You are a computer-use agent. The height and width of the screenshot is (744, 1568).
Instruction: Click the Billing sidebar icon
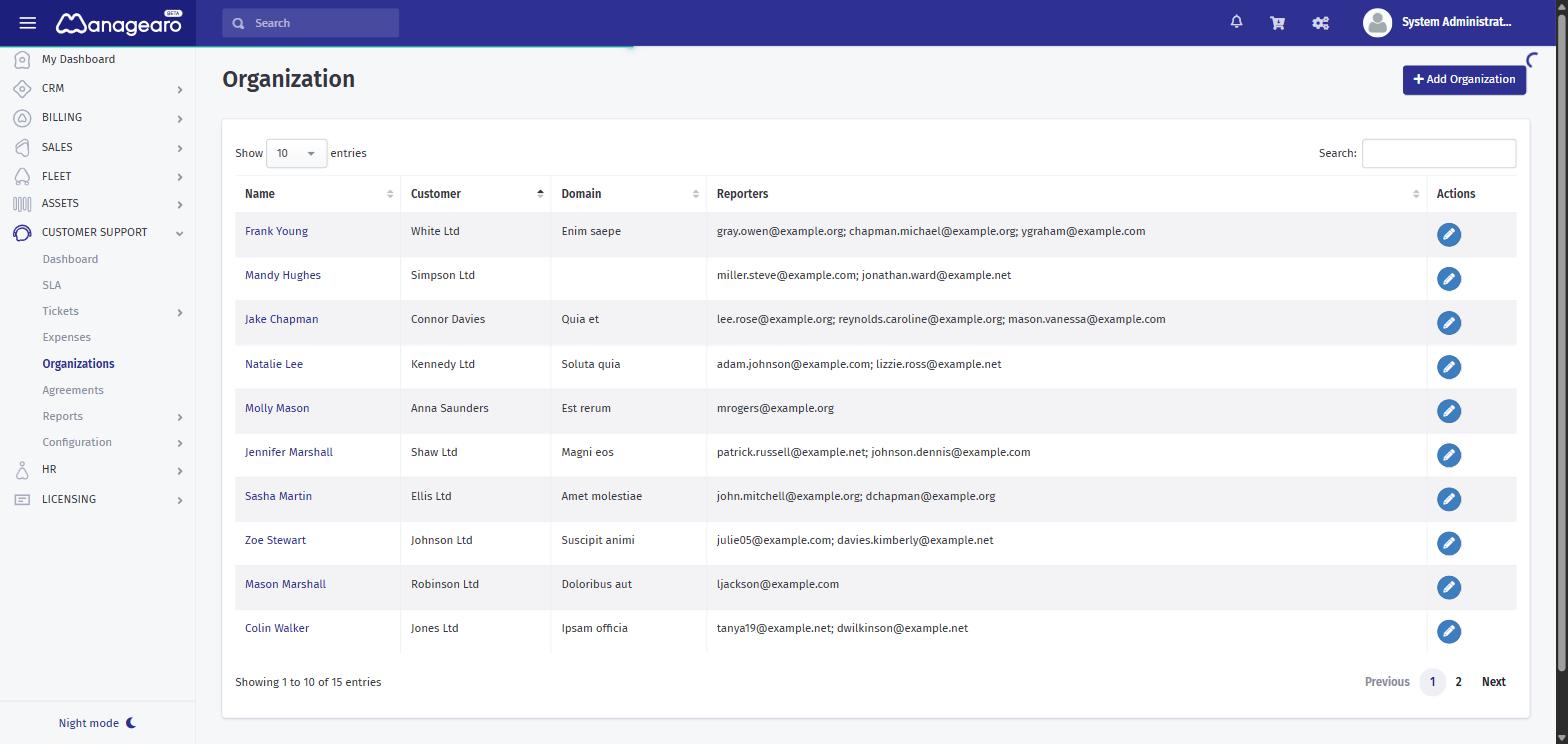(x=22, y=118)
